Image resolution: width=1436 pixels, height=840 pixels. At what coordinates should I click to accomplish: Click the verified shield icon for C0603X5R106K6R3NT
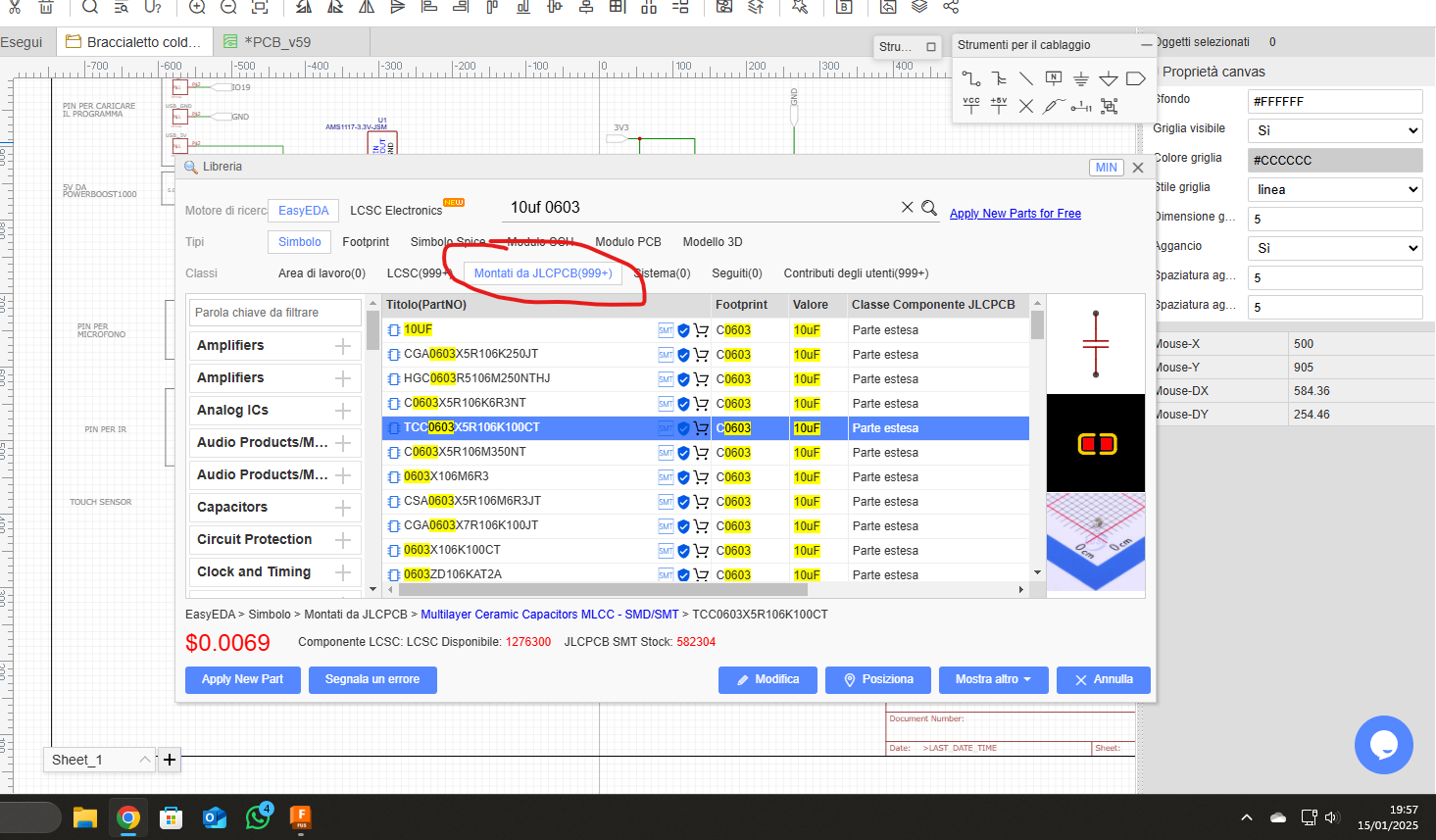[x=683, y=404]
